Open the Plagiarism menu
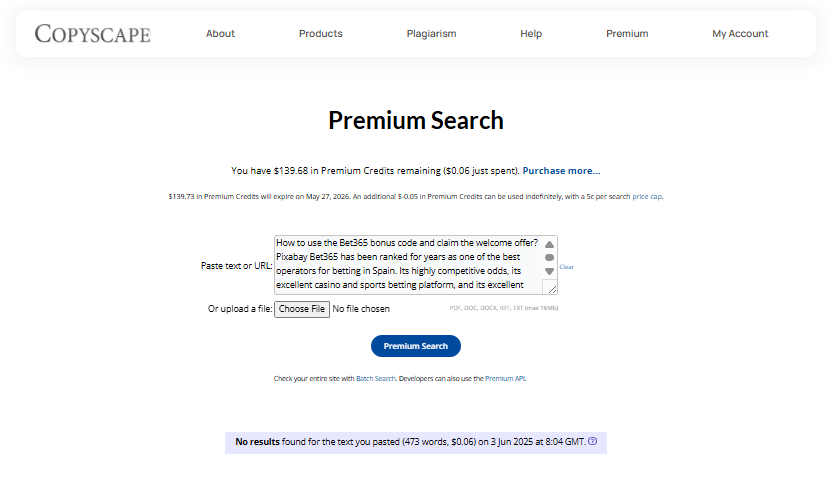 point(431,33)
